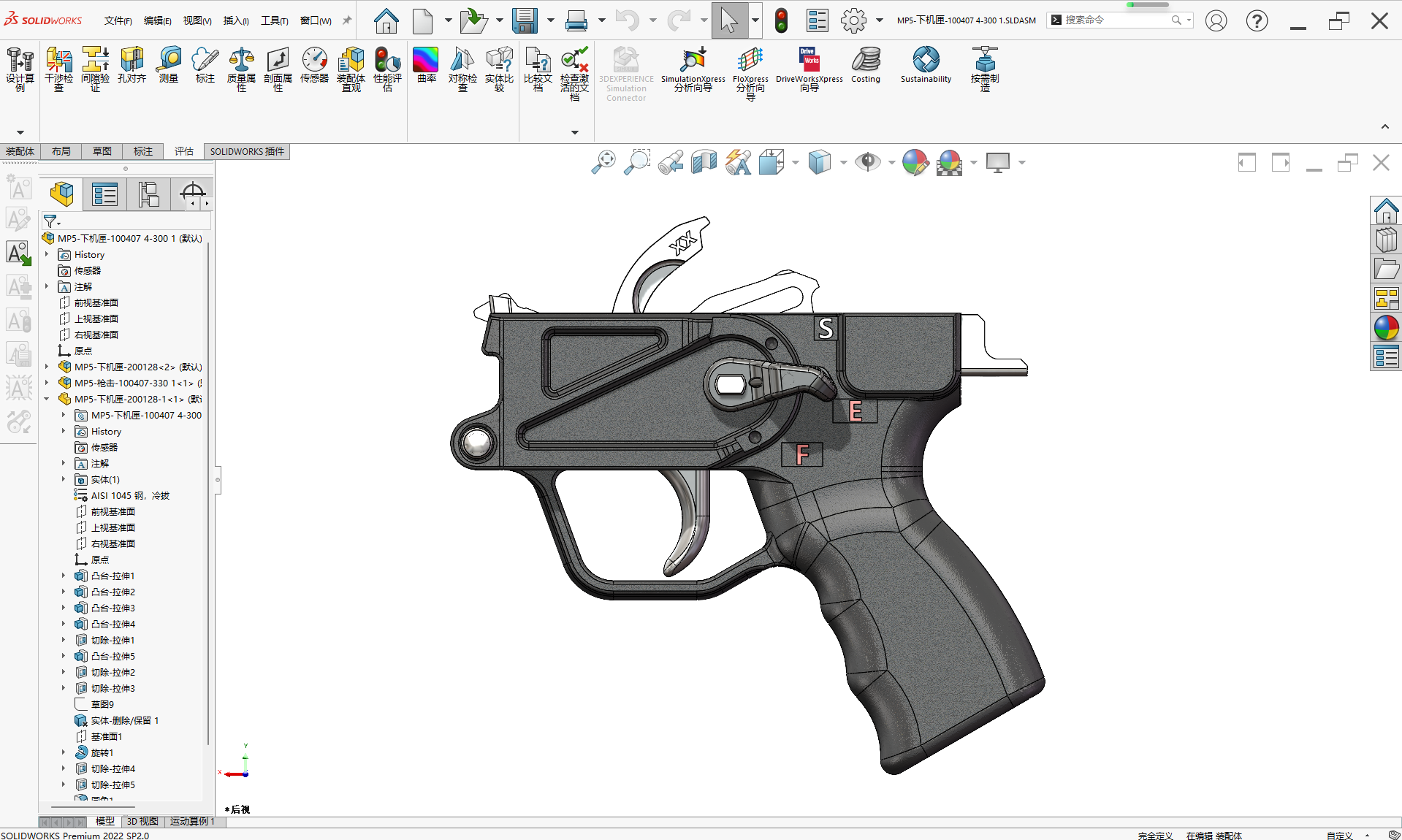
Task: Click the Zoom to Fit view icon
Action: click(603, 162)
